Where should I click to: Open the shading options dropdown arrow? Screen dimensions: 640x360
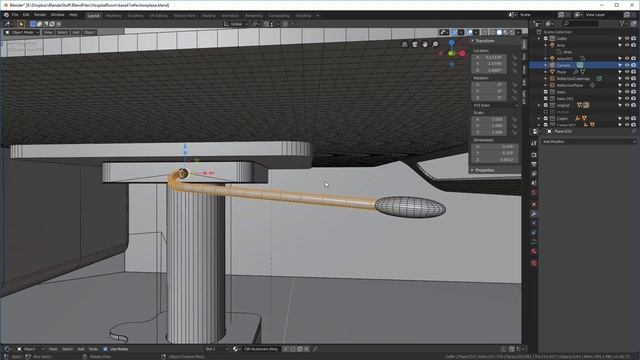click(x=518, y=32)
